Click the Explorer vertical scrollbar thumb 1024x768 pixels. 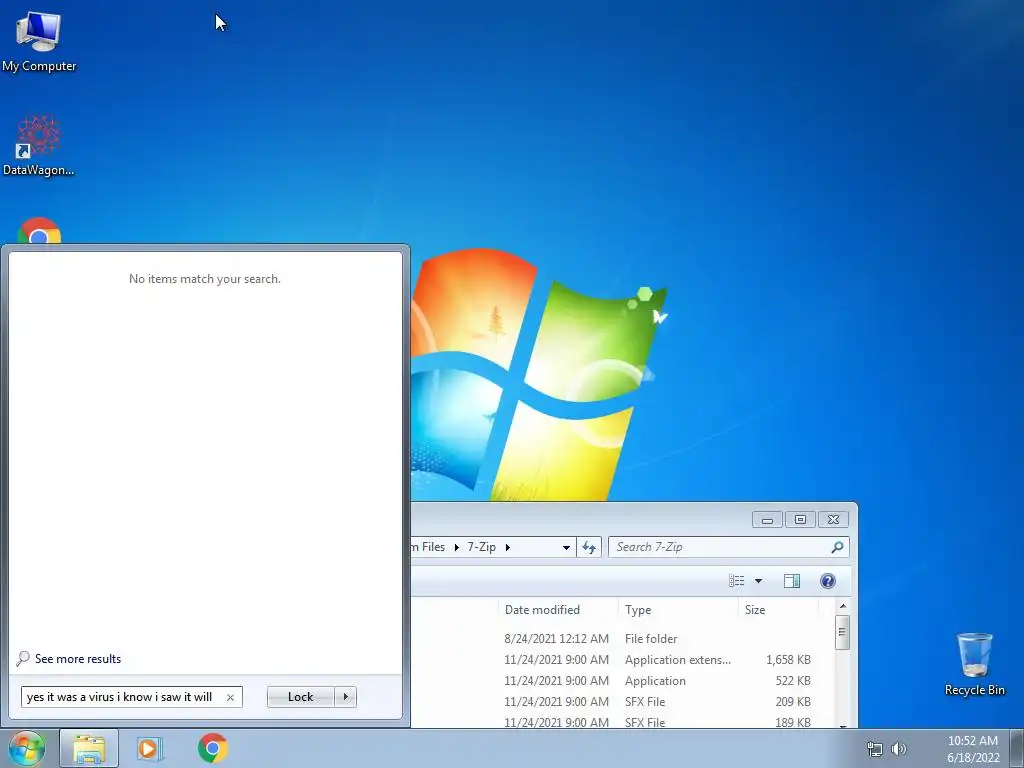coord(842,632)
